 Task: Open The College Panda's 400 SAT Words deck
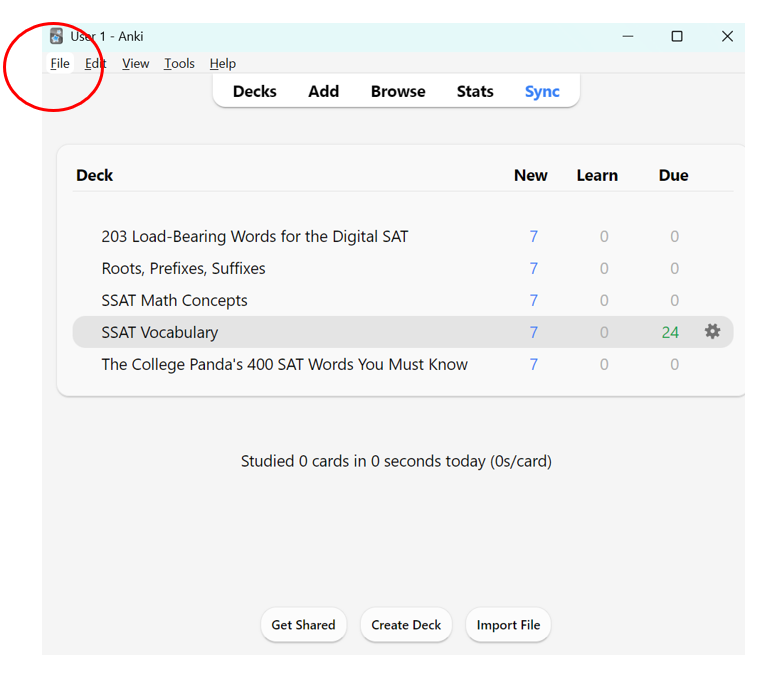(284, 365)
